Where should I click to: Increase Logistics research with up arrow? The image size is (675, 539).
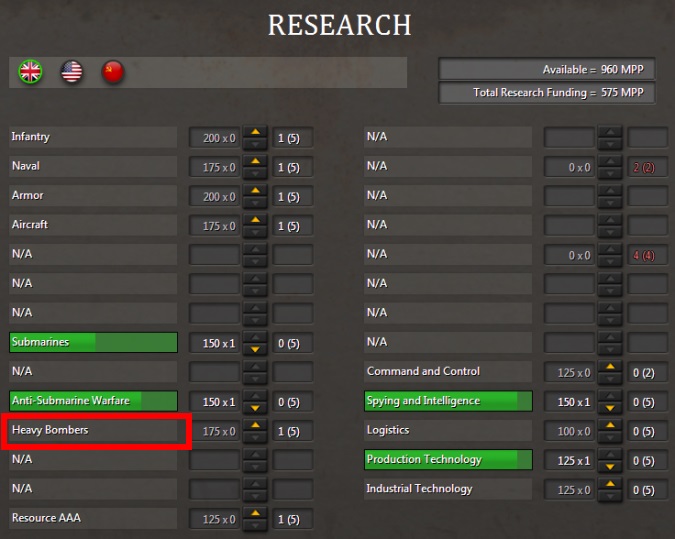(x=610, y=425)
